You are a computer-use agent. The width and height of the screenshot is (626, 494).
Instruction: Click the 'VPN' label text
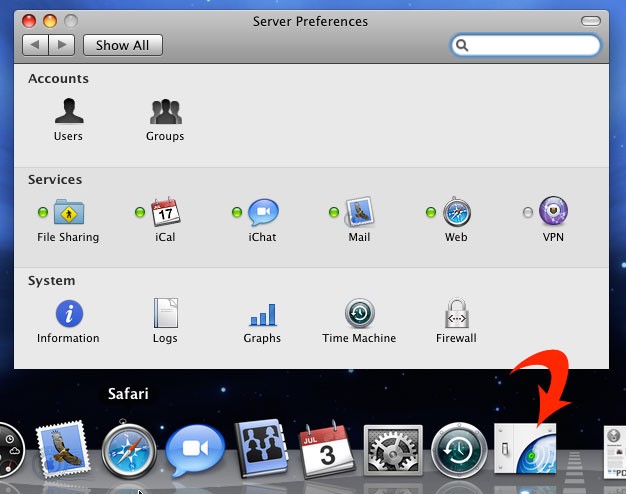point(553,237)
